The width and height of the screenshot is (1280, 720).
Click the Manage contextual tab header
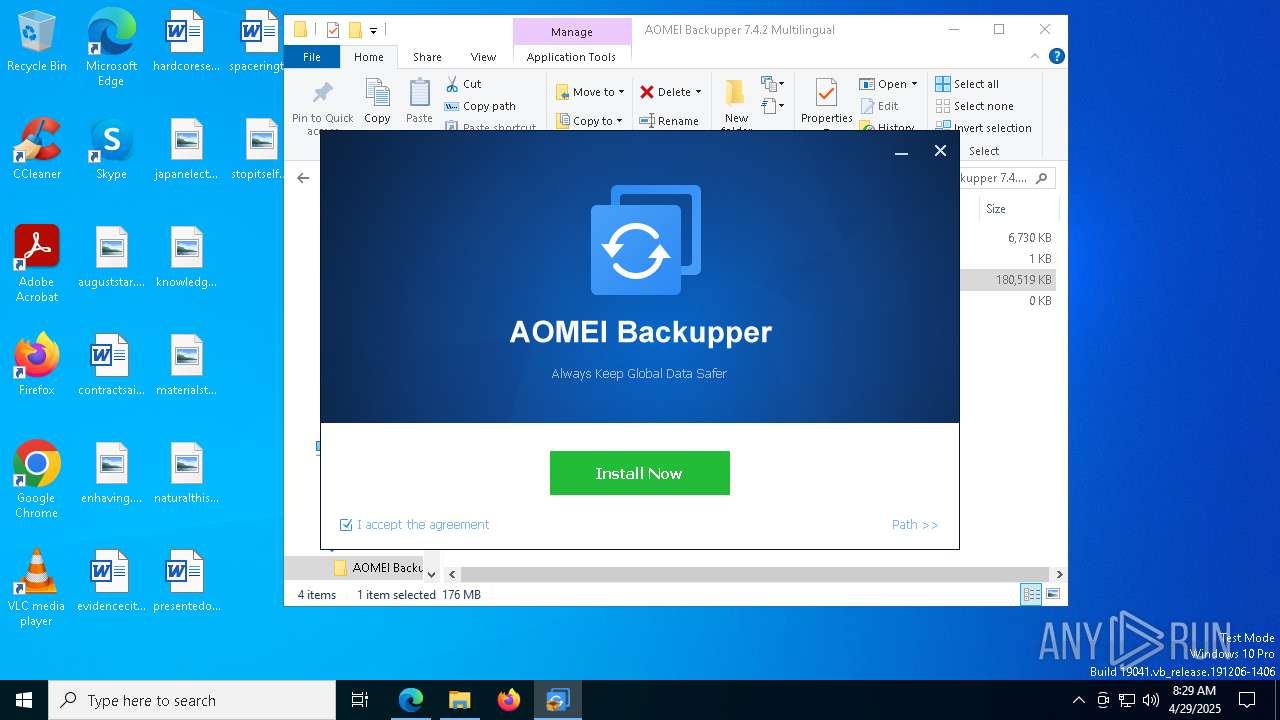point(572,32)
